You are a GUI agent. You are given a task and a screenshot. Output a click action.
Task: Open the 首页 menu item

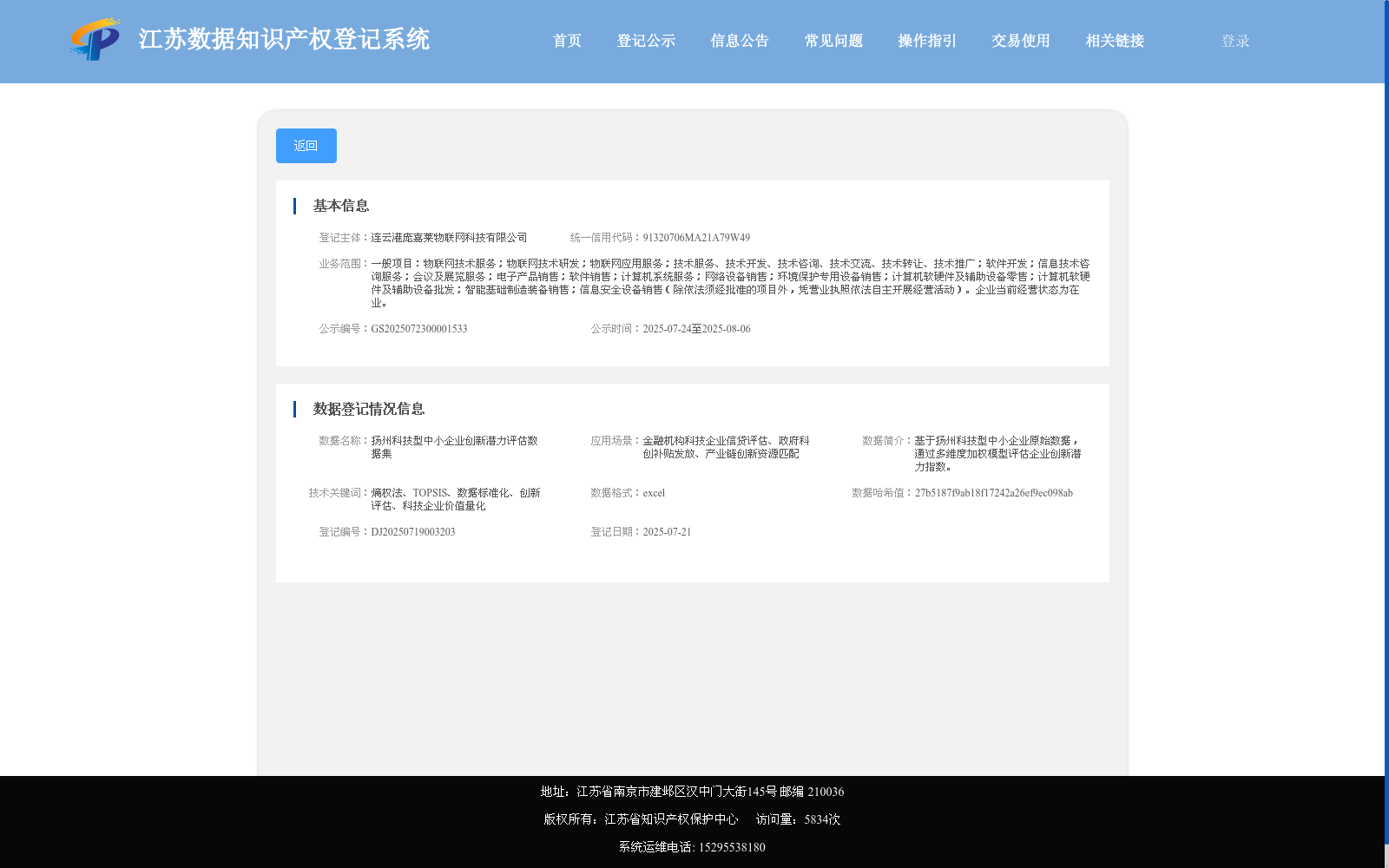tap(567, 41)
